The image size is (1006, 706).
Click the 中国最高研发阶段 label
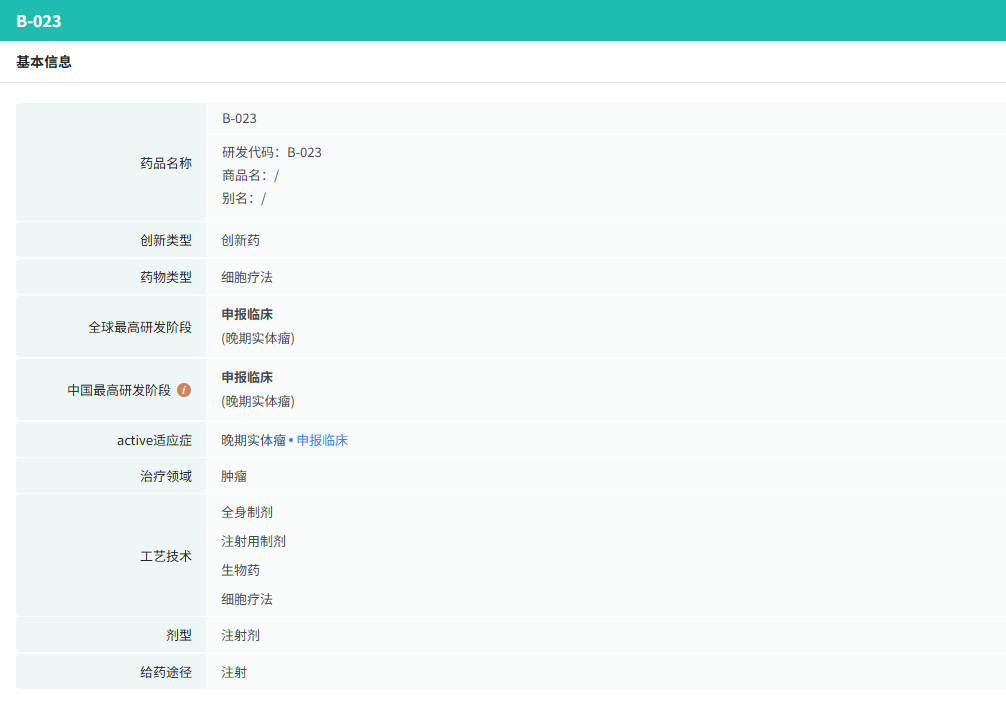pos(119,390)
